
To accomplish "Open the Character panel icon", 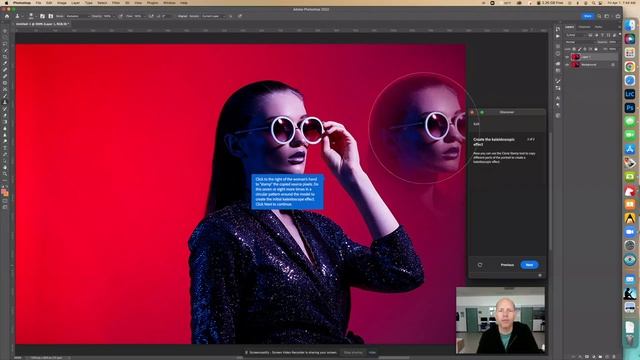I will pyautogui.click(x=558, y=98).
